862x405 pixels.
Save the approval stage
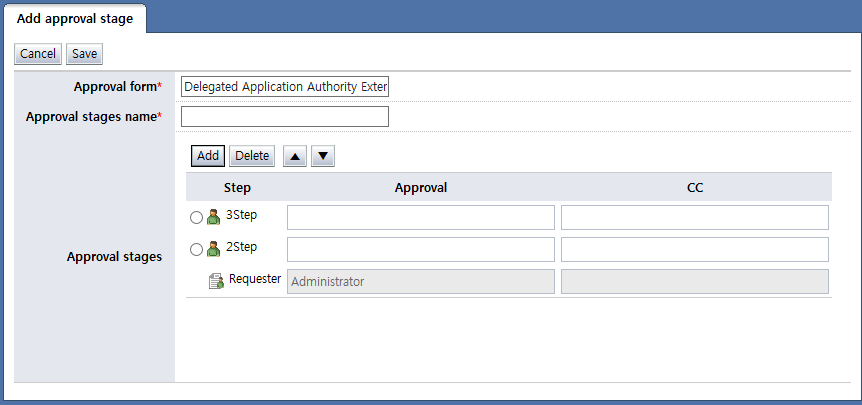pyautogui.click(x=84, y=54)
